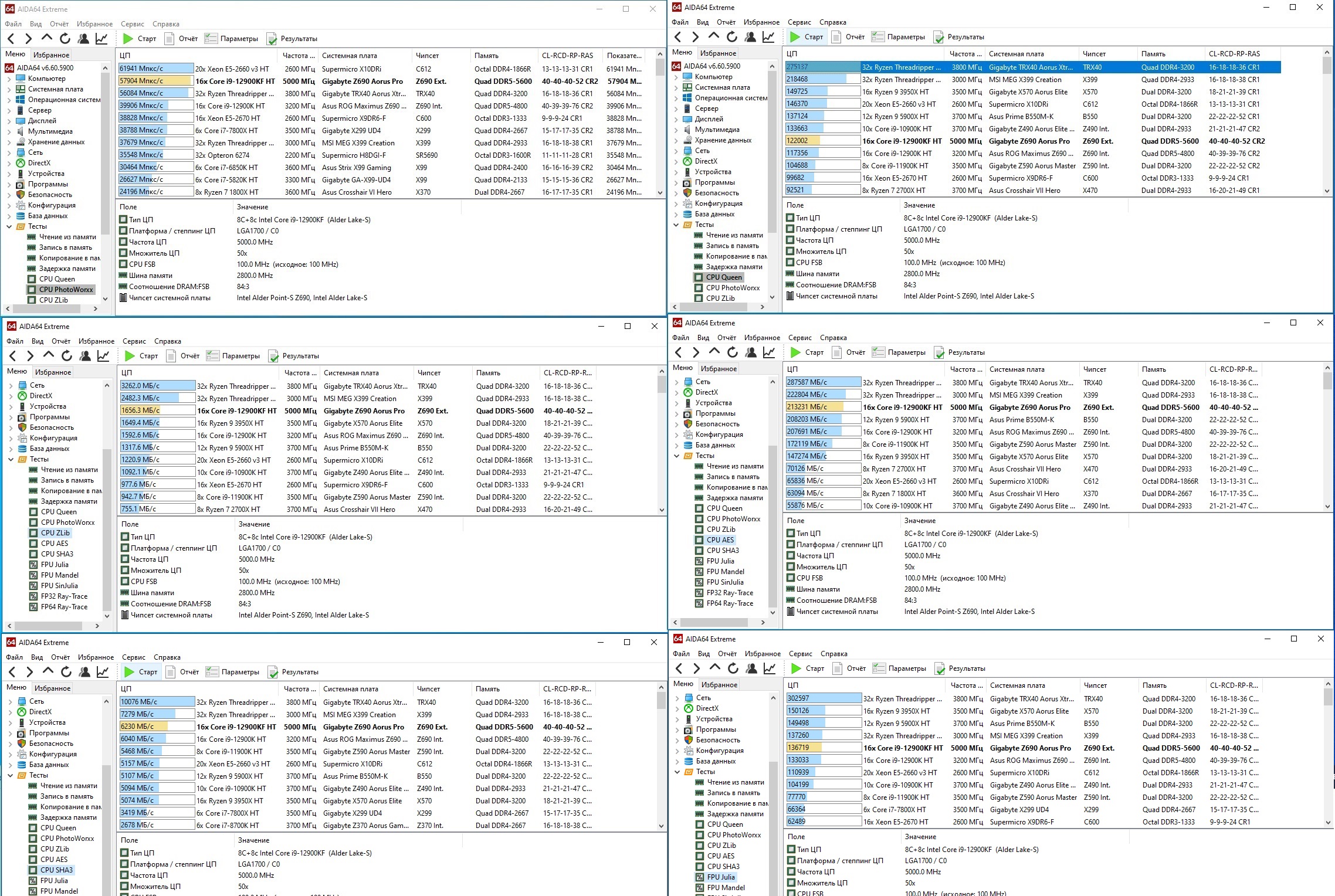Click refresh icon in the CPU PhotoWorxx window
1335x896 pixels.
65,39
